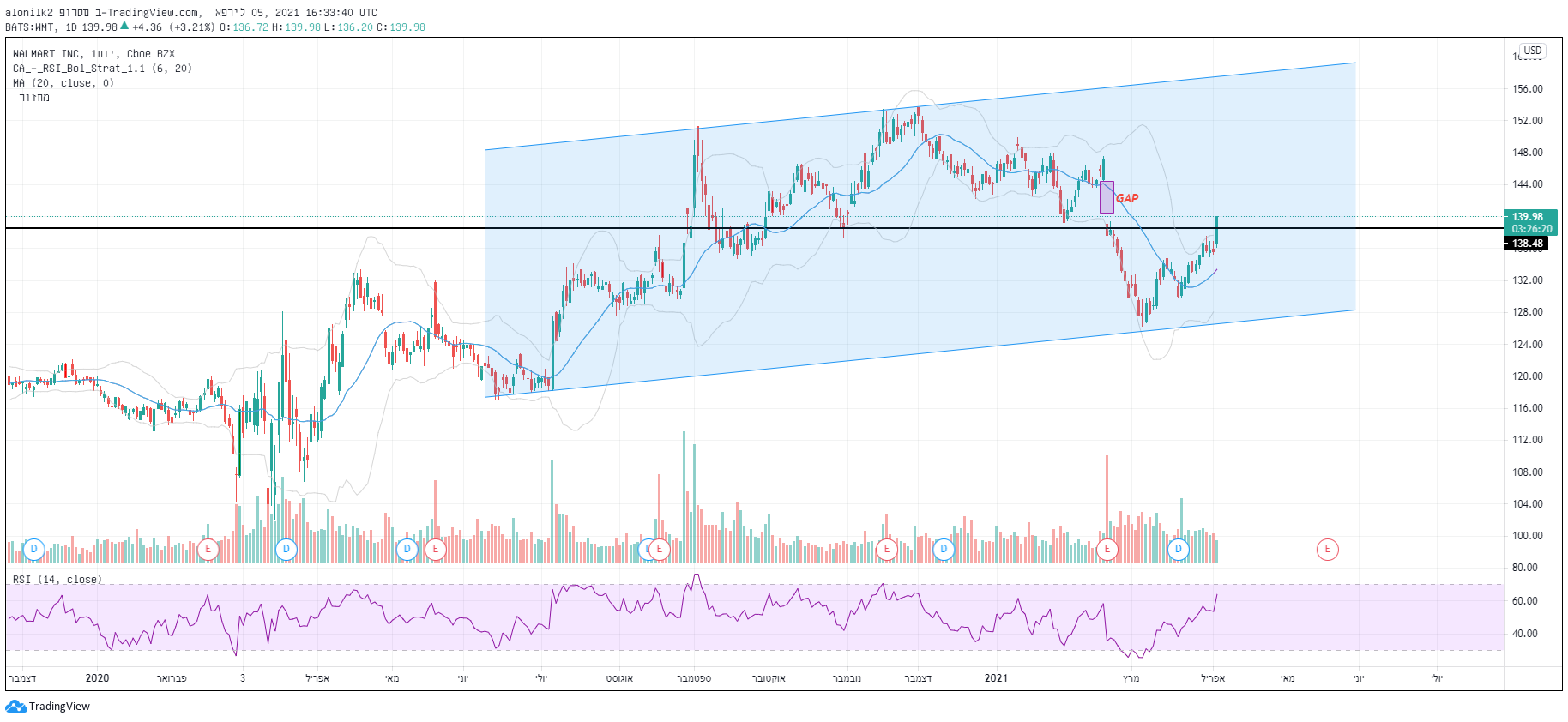Screen dimensions: 1568x722
Task: Select the purple gap rectangle drawing
Action: [1107, 197]
